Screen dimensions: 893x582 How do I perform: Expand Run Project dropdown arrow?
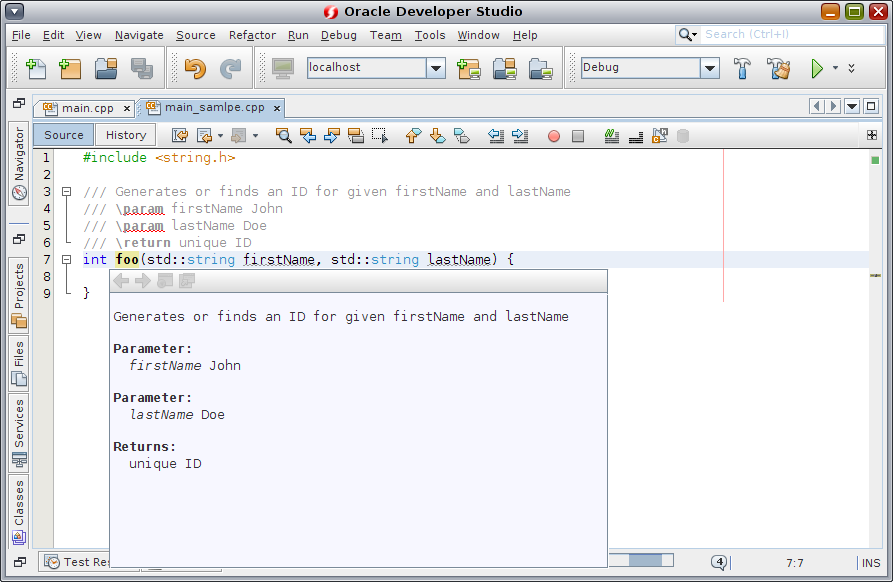coord(835,68)
